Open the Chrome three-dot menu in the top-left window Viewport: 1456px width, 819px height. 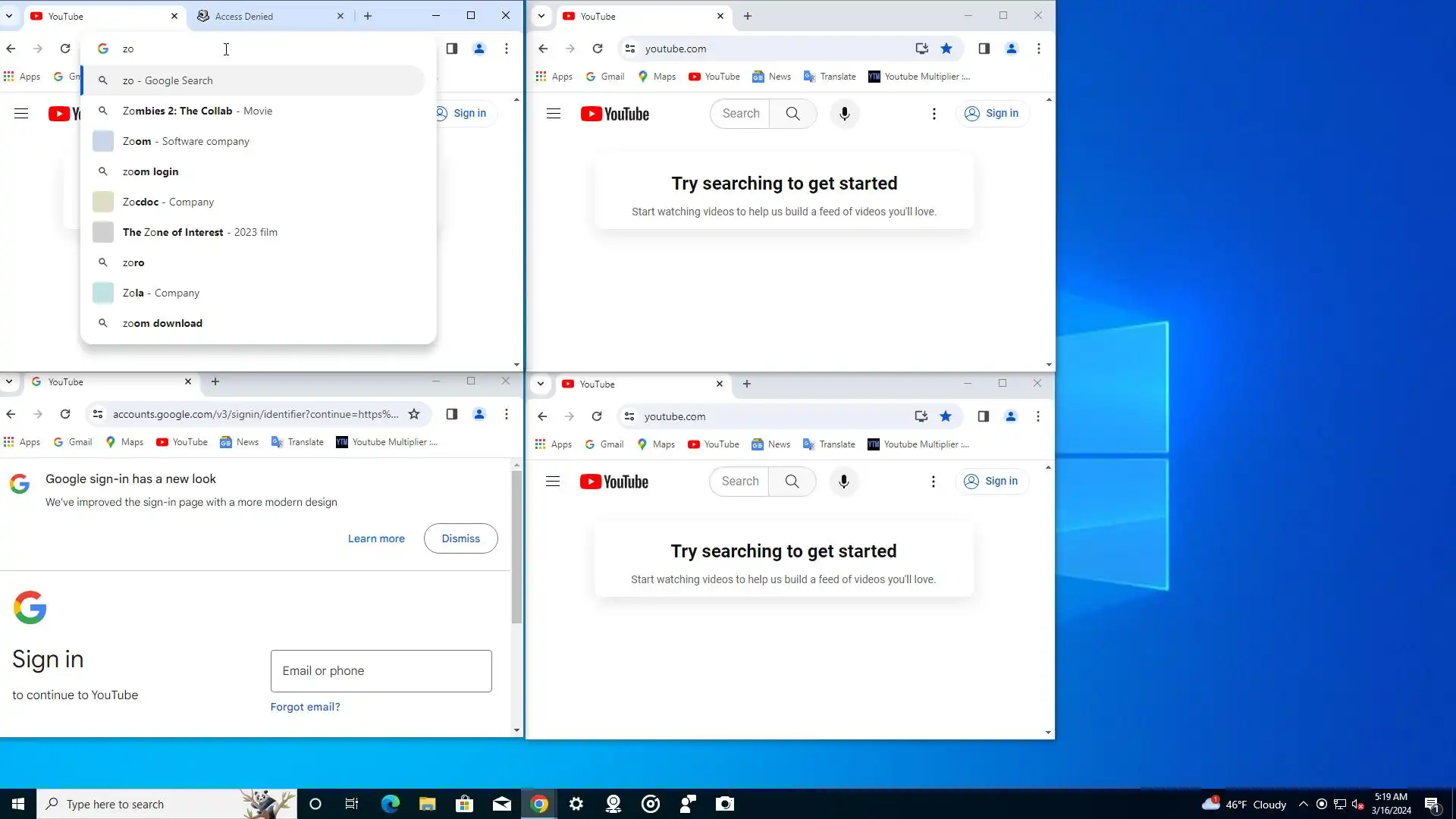point(507,49)
